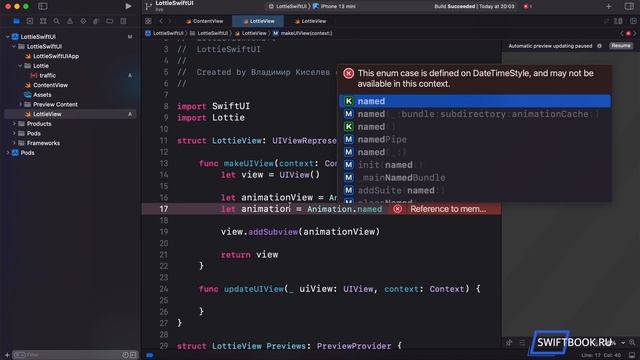Go back in editor history
The image size is (640, 360).
[x=161, y=21]
